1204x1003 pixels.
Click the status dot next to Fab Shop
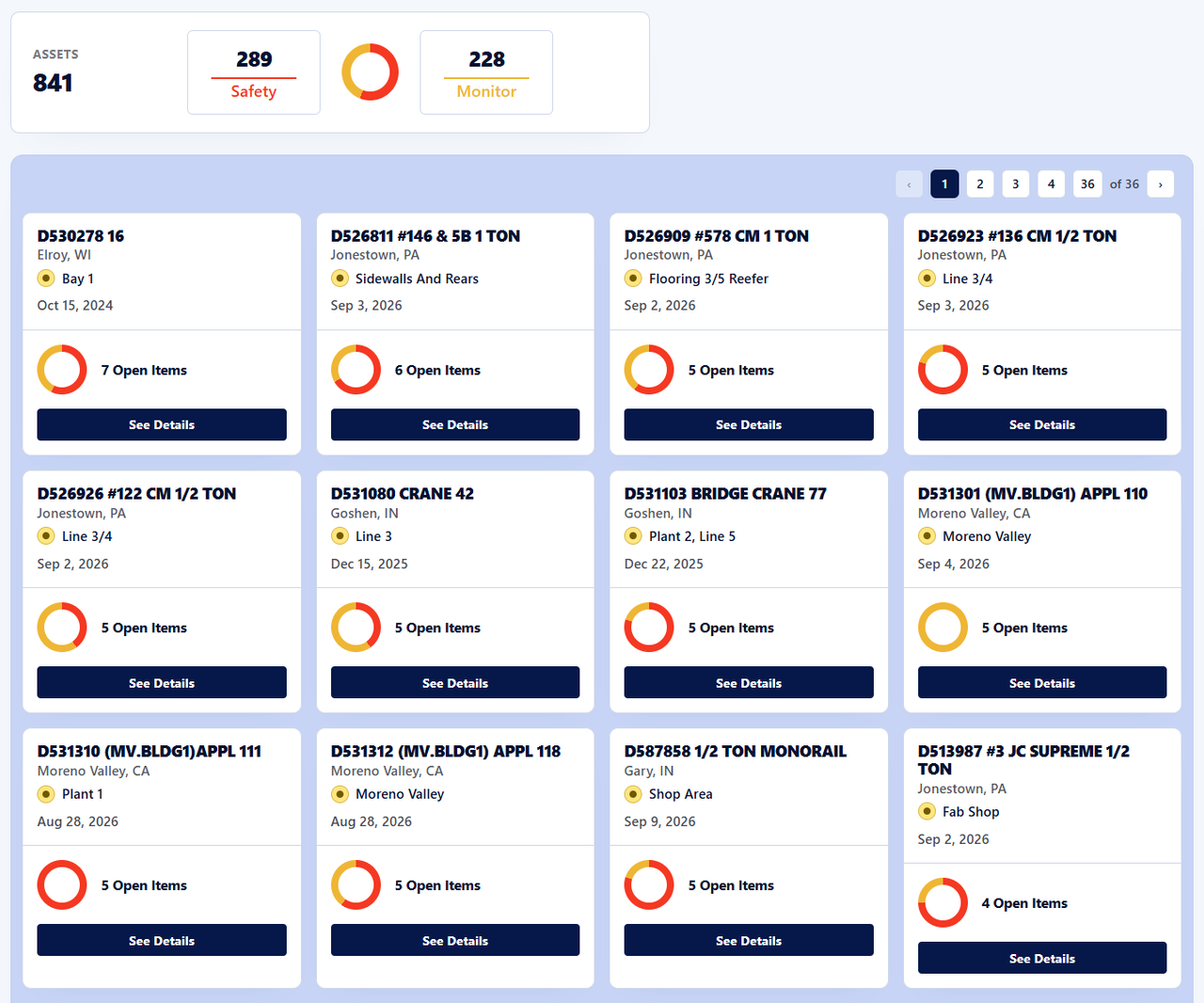(x=927, y=812)
